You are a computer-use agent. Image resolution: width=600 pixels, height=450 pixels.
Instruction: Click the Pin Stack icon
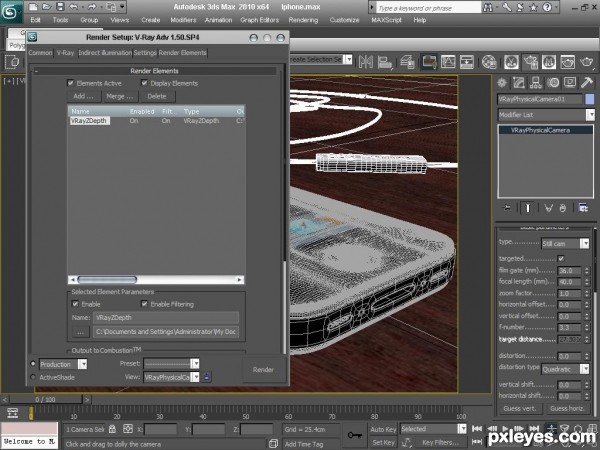(x=507, y=208)
